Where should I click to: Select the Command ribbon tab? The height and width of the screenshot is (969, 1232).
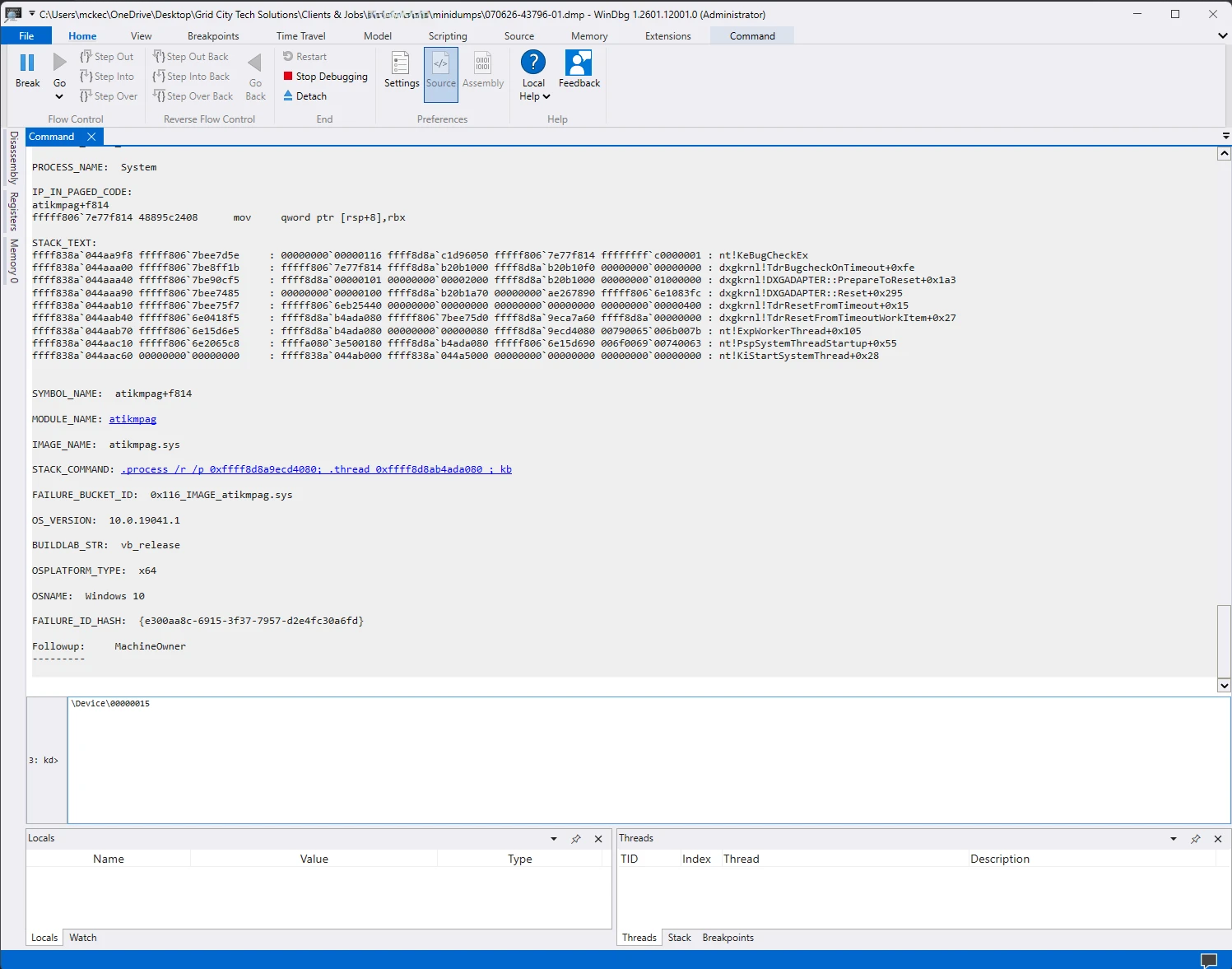coord(752,35)
